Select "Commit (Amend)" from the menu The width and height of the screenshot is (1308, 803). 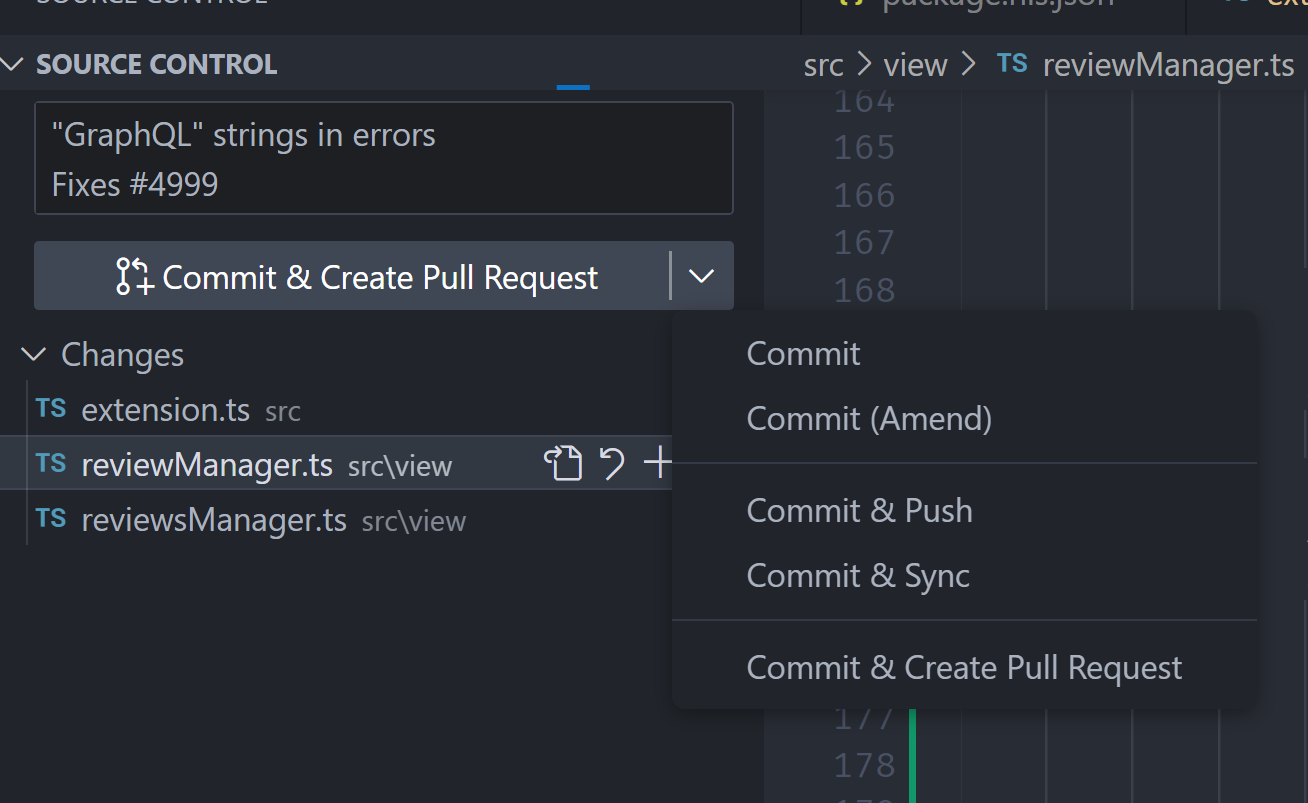click(869, 419)
